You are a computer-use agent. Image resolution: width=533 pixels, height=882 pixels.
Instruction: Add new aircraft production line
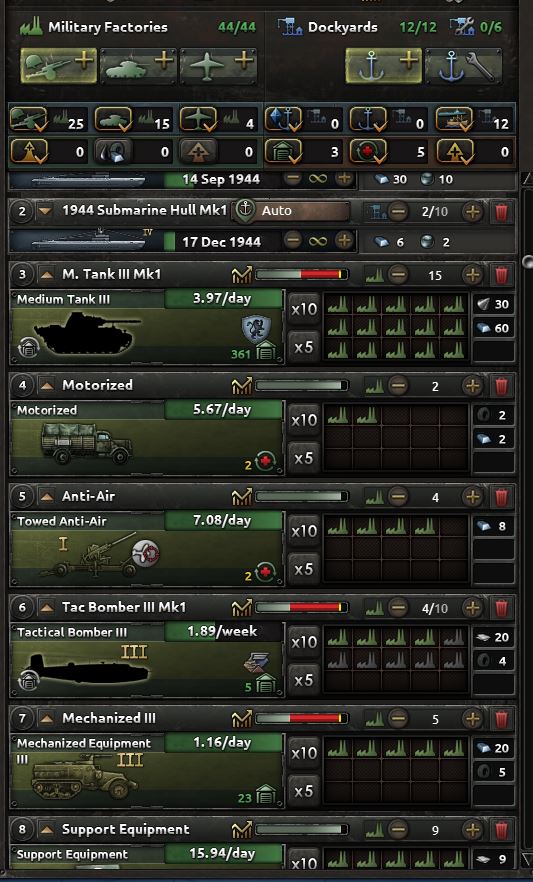point(218,66)
